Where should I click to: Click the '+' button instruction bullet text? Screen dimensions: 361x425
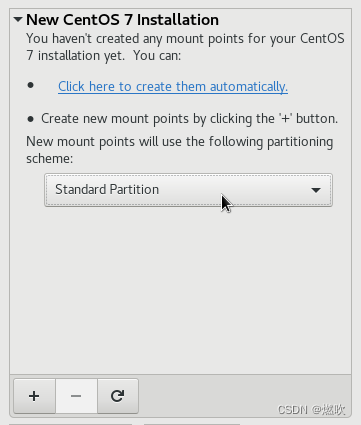pos(189,119)
